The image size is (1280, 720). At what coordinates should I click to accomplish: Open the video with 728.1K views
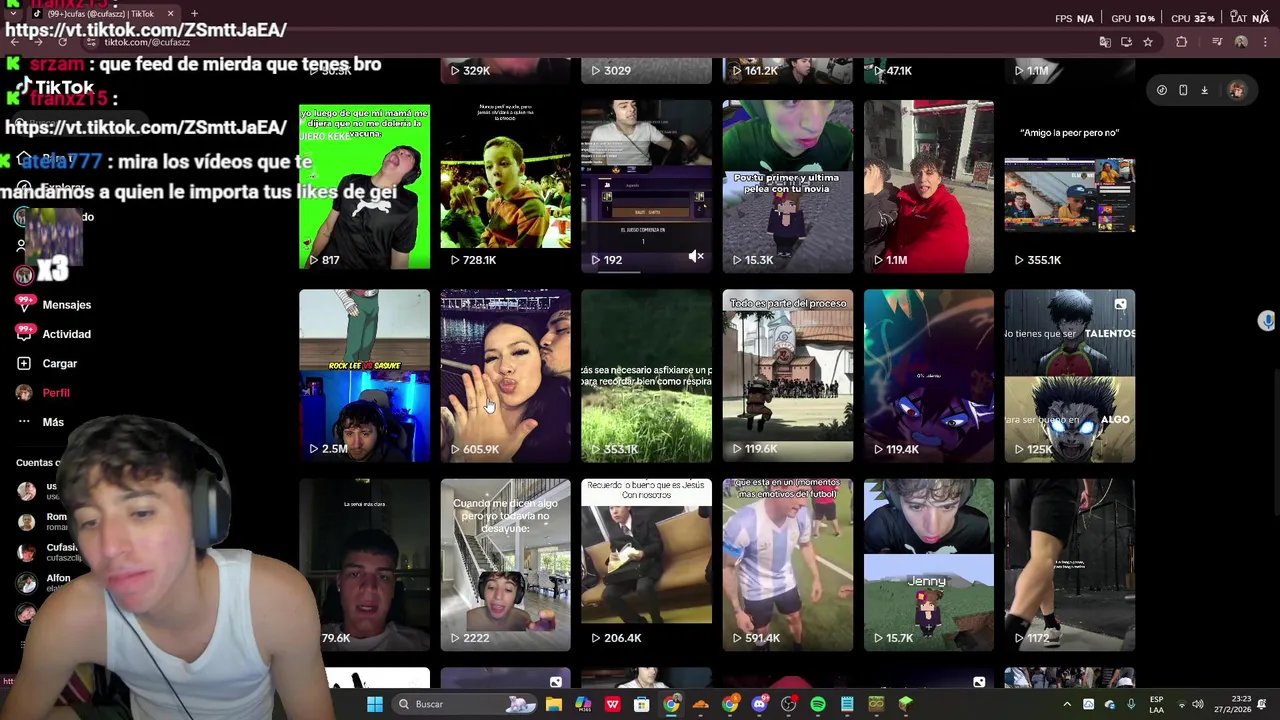click(505, 186)
